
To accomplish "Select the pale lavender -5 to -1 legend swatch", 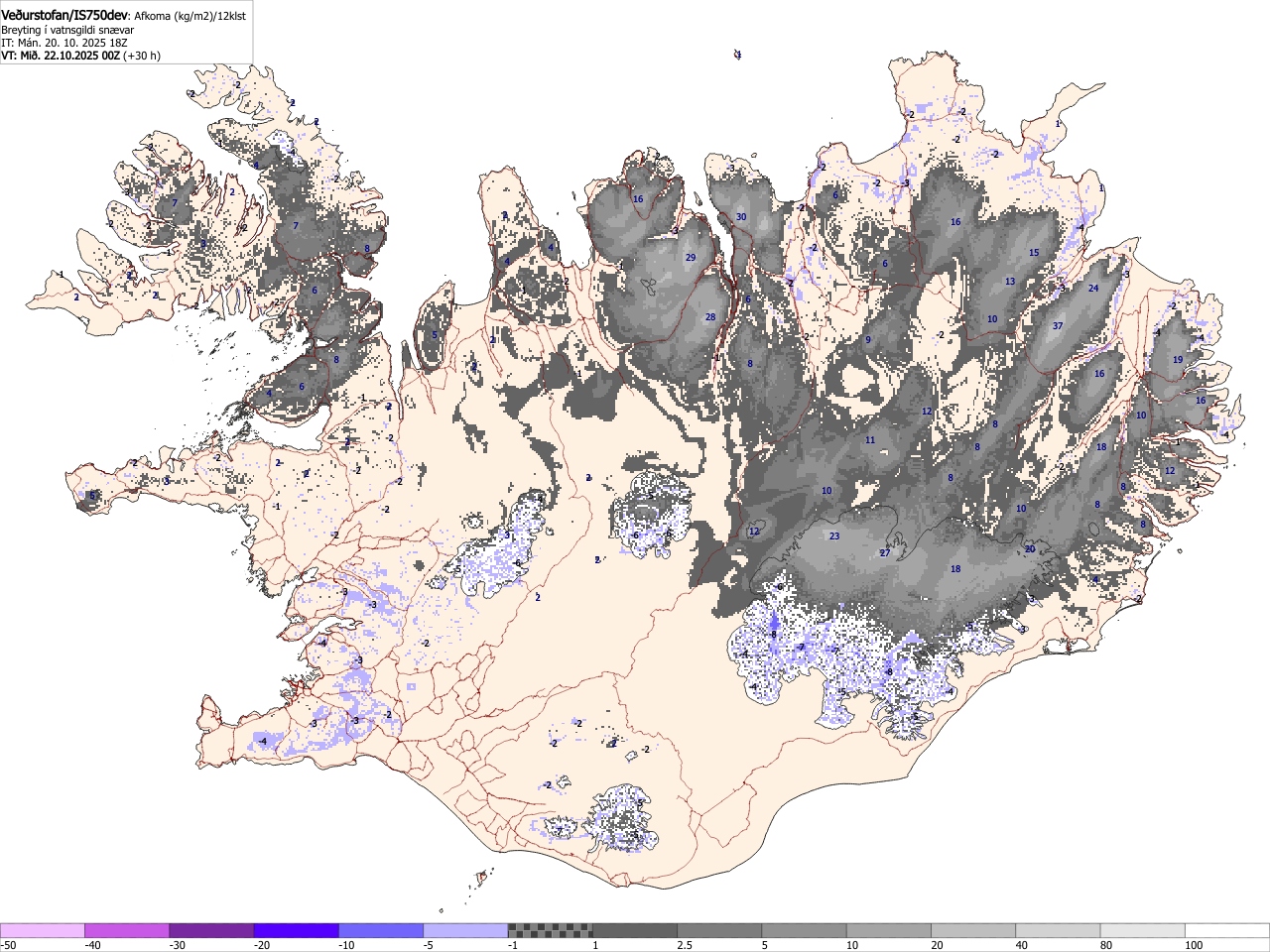I will click(x=465, y=930).
